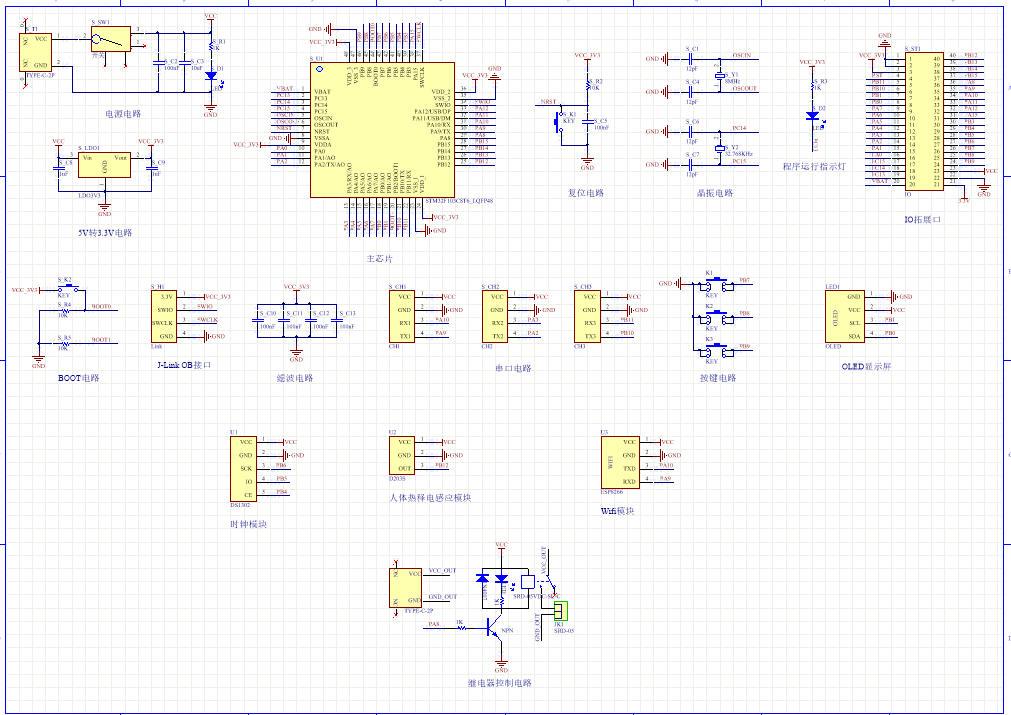Screen dimensions: 1011x715
Task: Select the S_C7 12pF capacitor on PC15
Action: coord(690,165)
